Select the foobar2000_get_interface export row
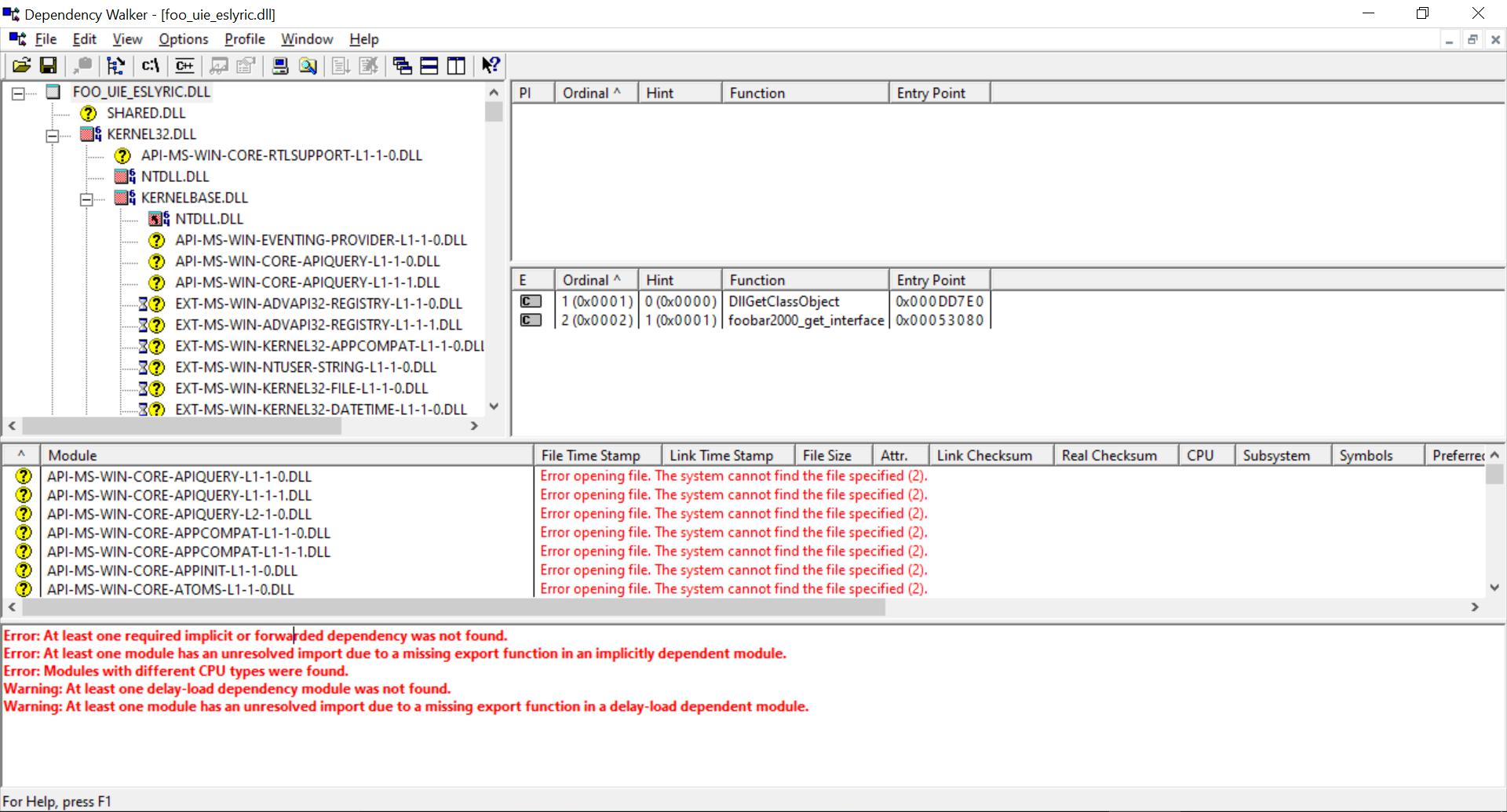The image size is (1507, 812). (805, 320)
